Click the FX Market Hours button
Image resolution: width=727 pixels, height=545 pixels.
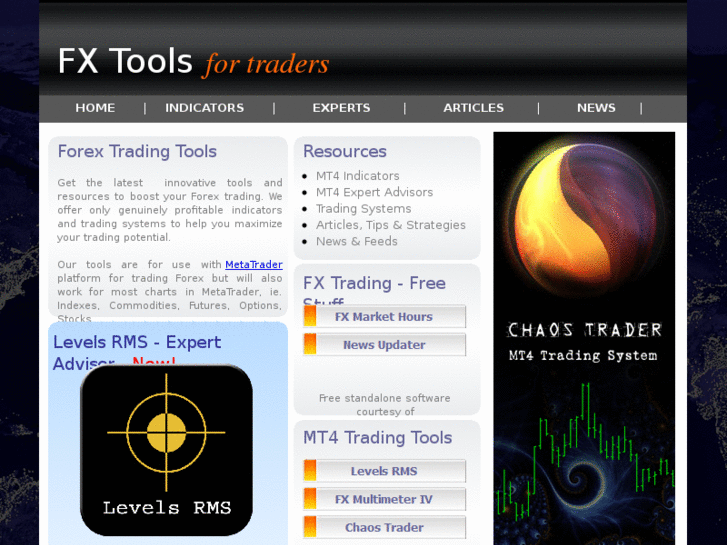coord(384,316)
